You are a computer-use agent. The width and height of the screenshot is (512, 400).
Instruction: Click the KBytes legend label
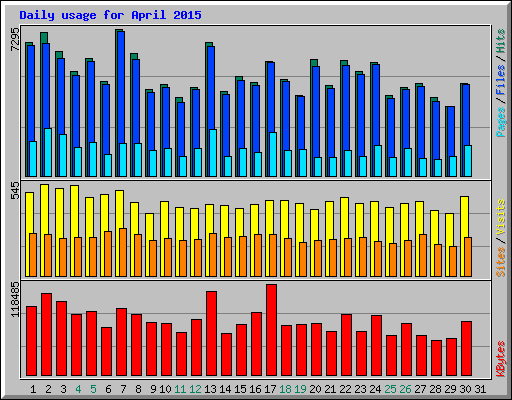coord(500,359)
